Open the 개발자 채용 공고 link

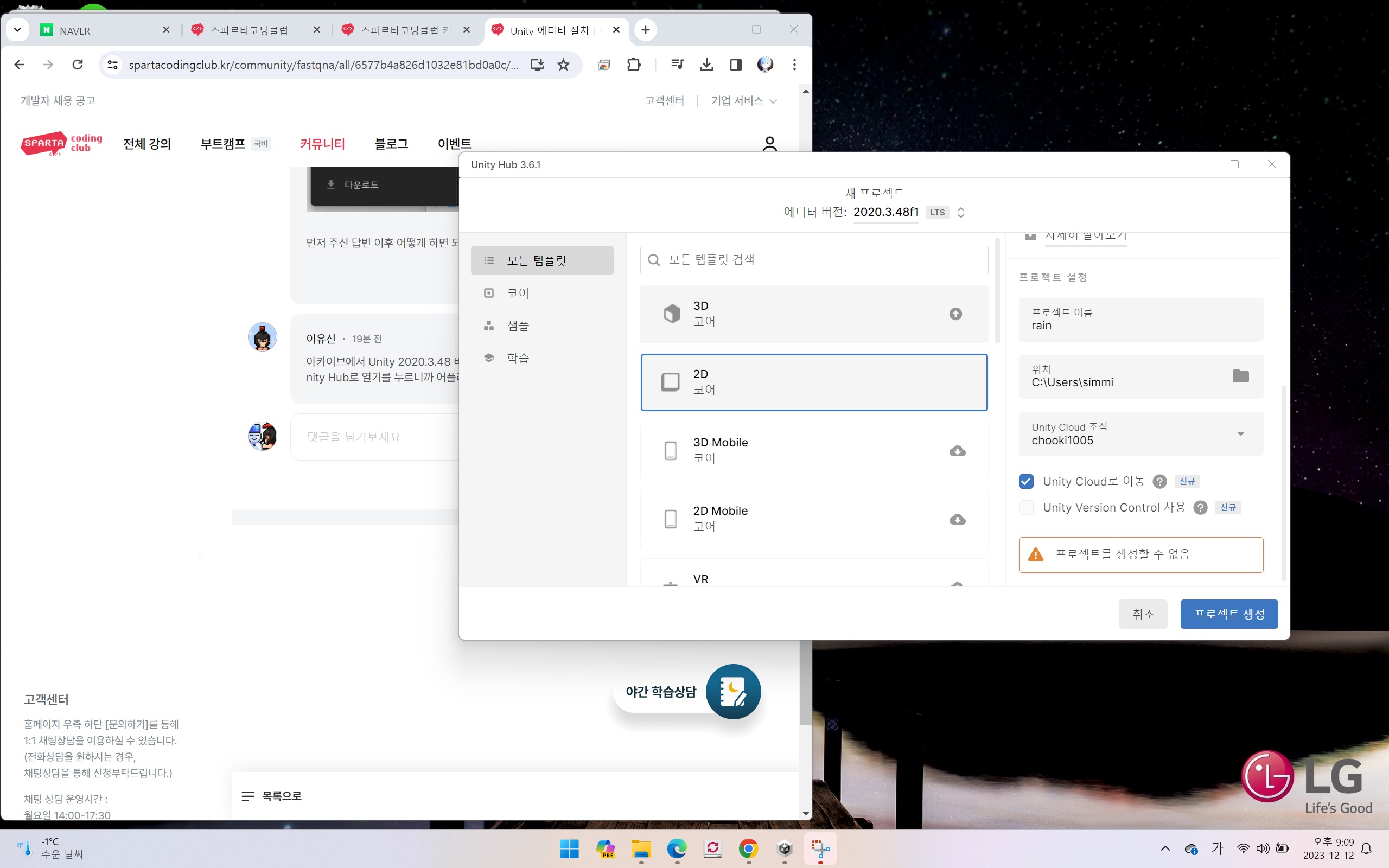pos(58,101)
